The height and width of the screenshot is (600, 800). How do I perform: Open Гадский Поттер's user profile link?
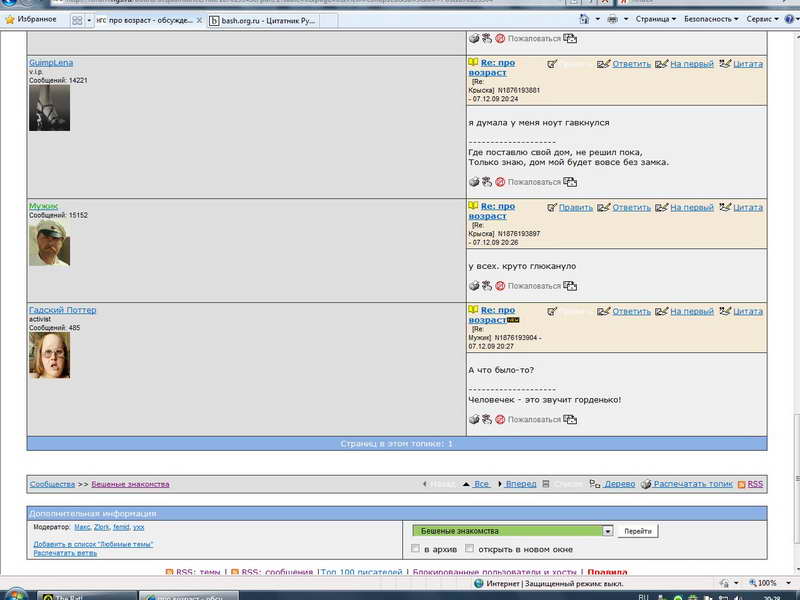62,310
